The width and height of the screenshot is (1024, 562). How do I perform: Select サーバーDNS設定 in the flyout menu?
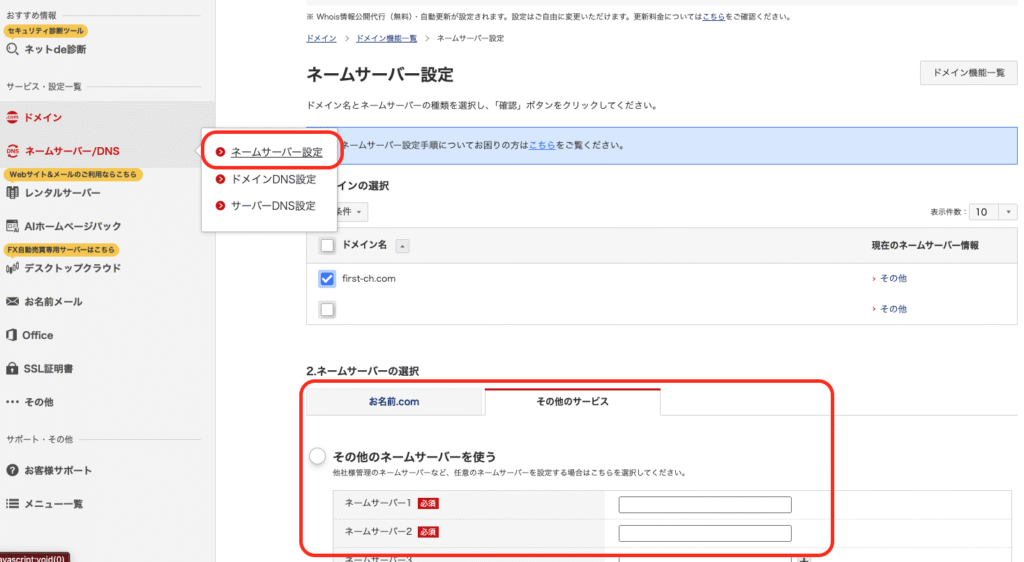point(273,206)
